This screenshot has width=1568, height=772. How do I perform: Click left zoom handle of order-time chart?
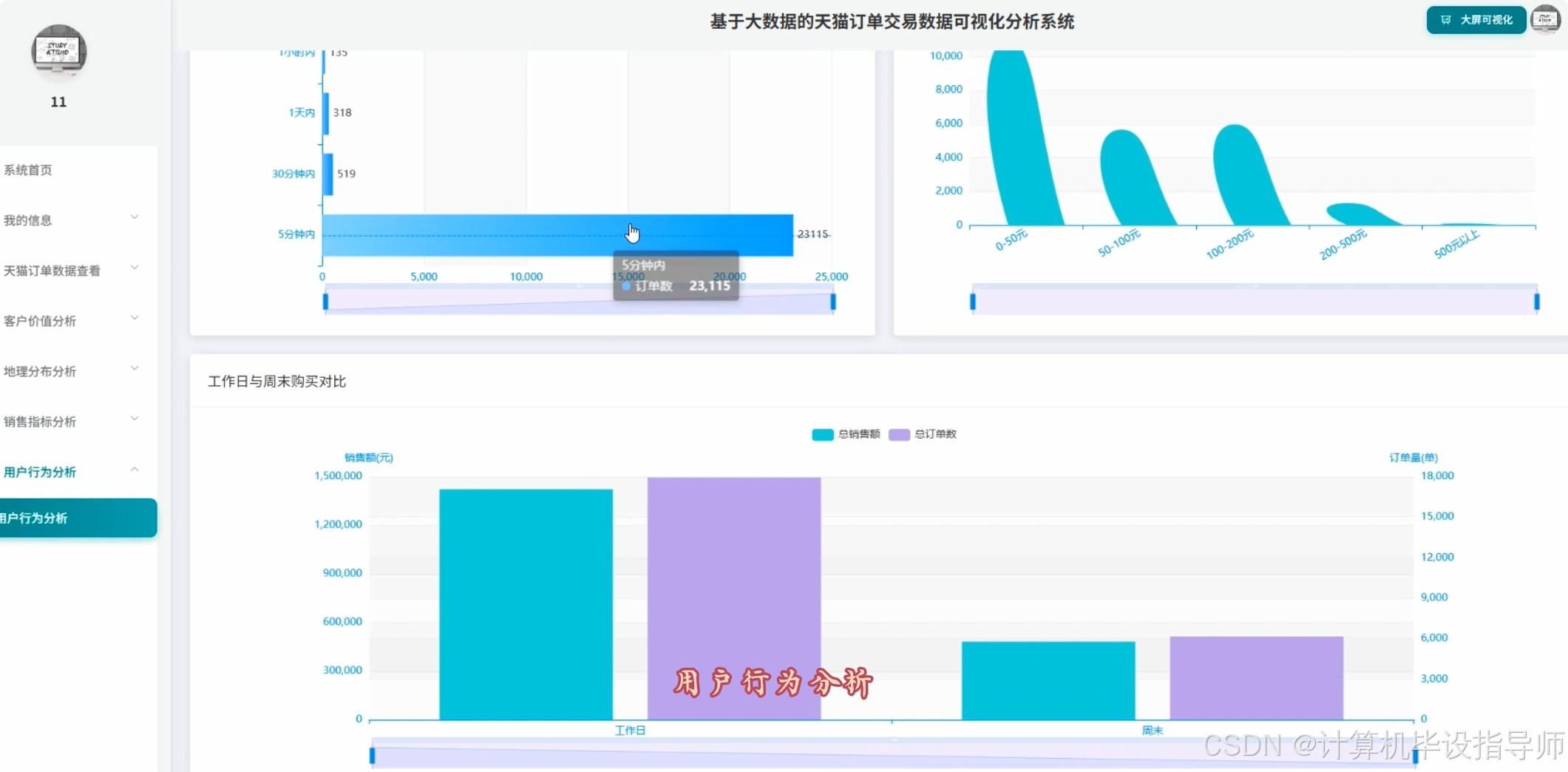click(325, 302)
